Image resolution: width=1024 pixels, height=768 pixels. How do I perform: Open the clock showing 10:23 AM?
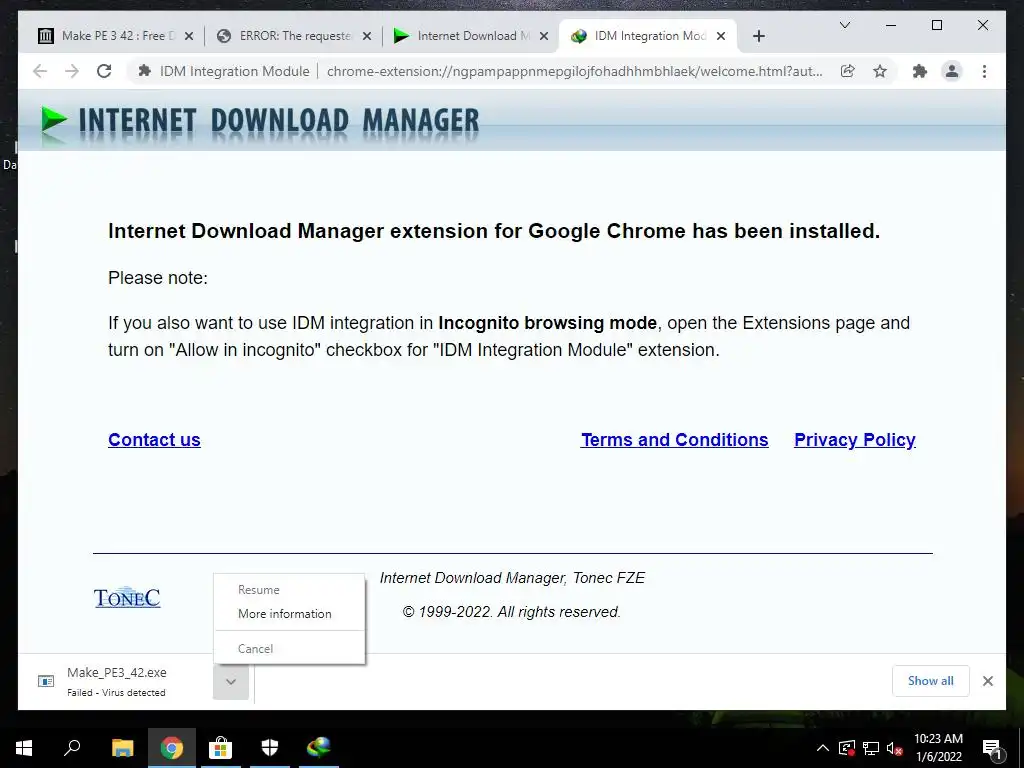(x=938, y=748)
